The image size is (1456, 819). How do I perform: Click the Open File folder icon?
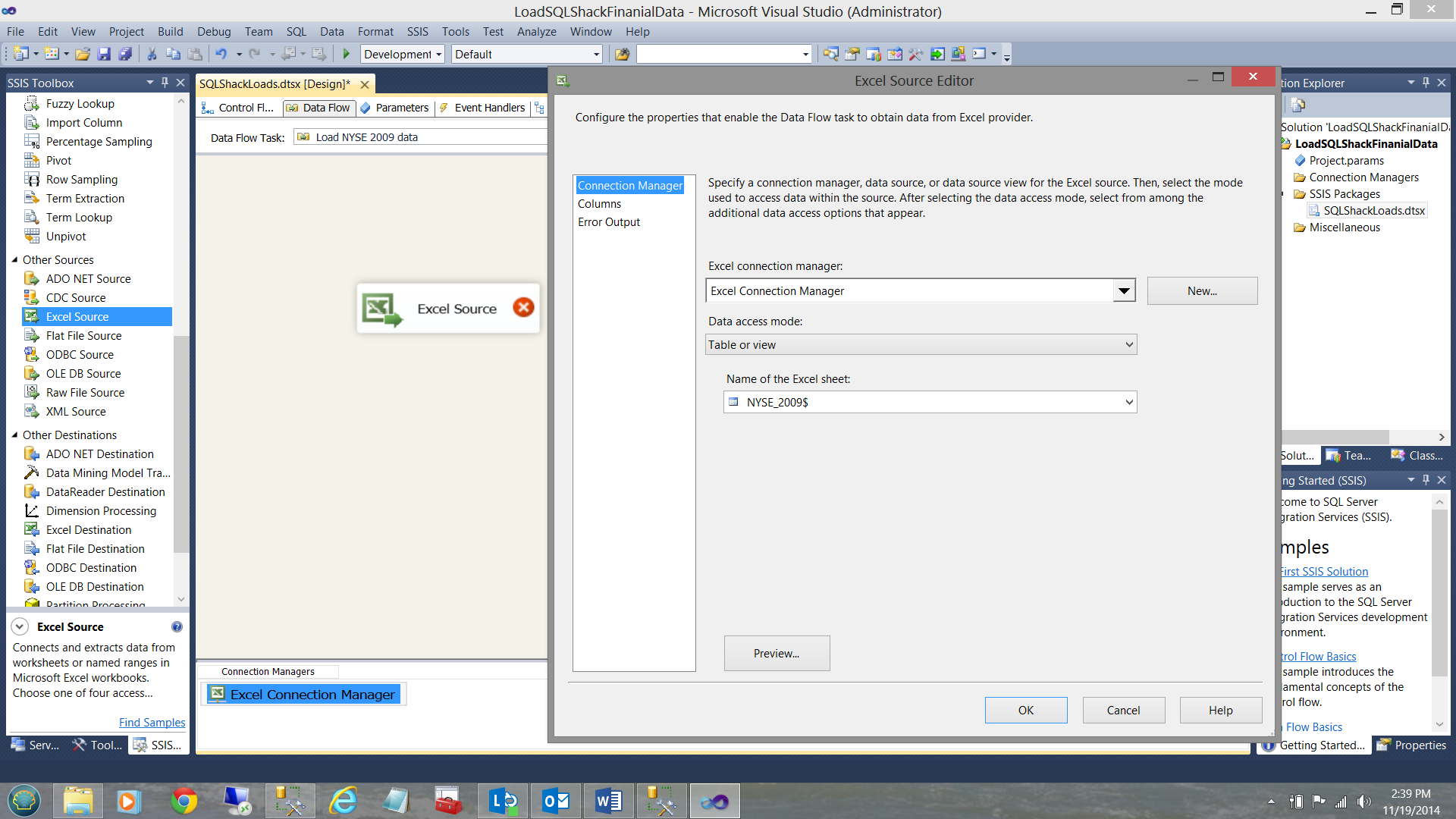83,54
